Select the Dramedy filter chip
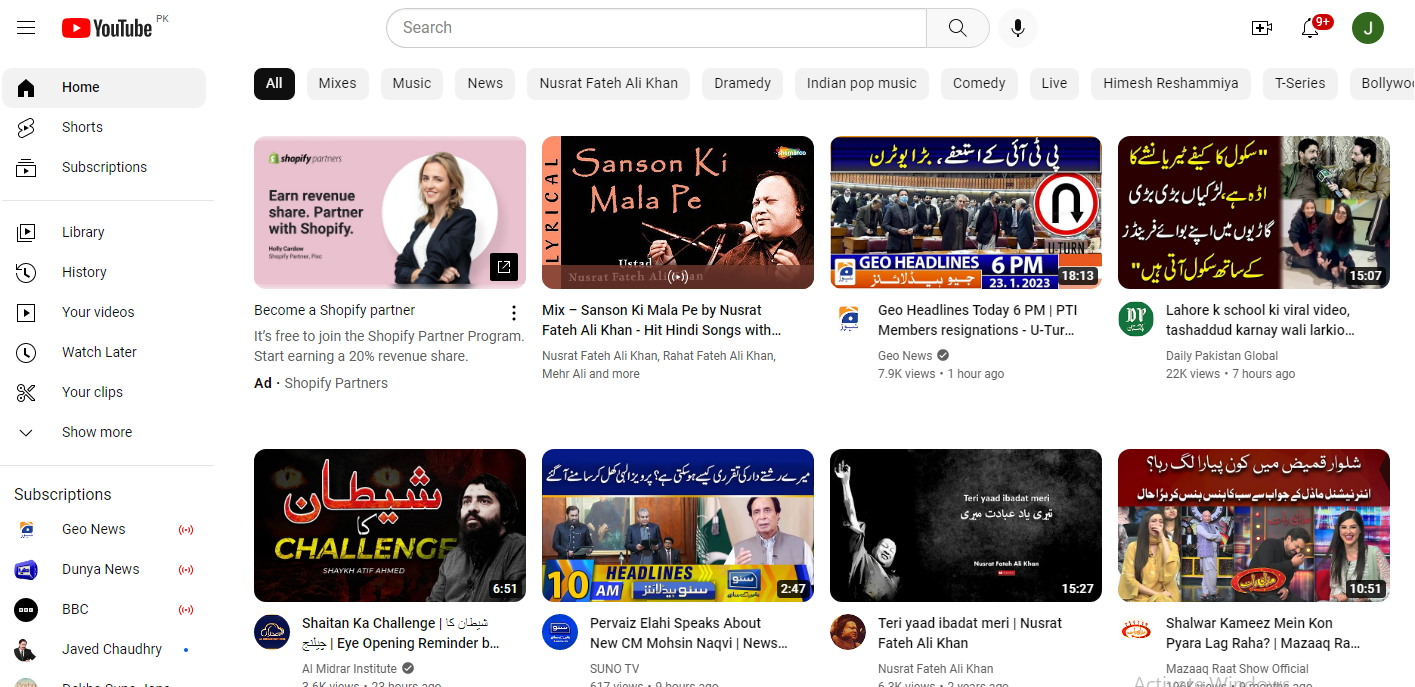Viewport: 1415px width, 687px height. (x=742, y=83)
